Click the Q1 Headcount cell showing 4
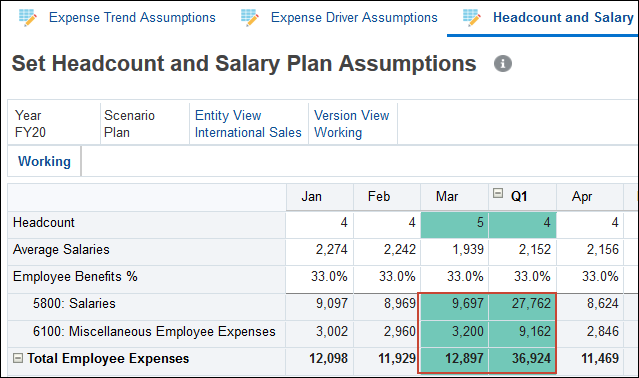639x378 pixels. point(522,224)
